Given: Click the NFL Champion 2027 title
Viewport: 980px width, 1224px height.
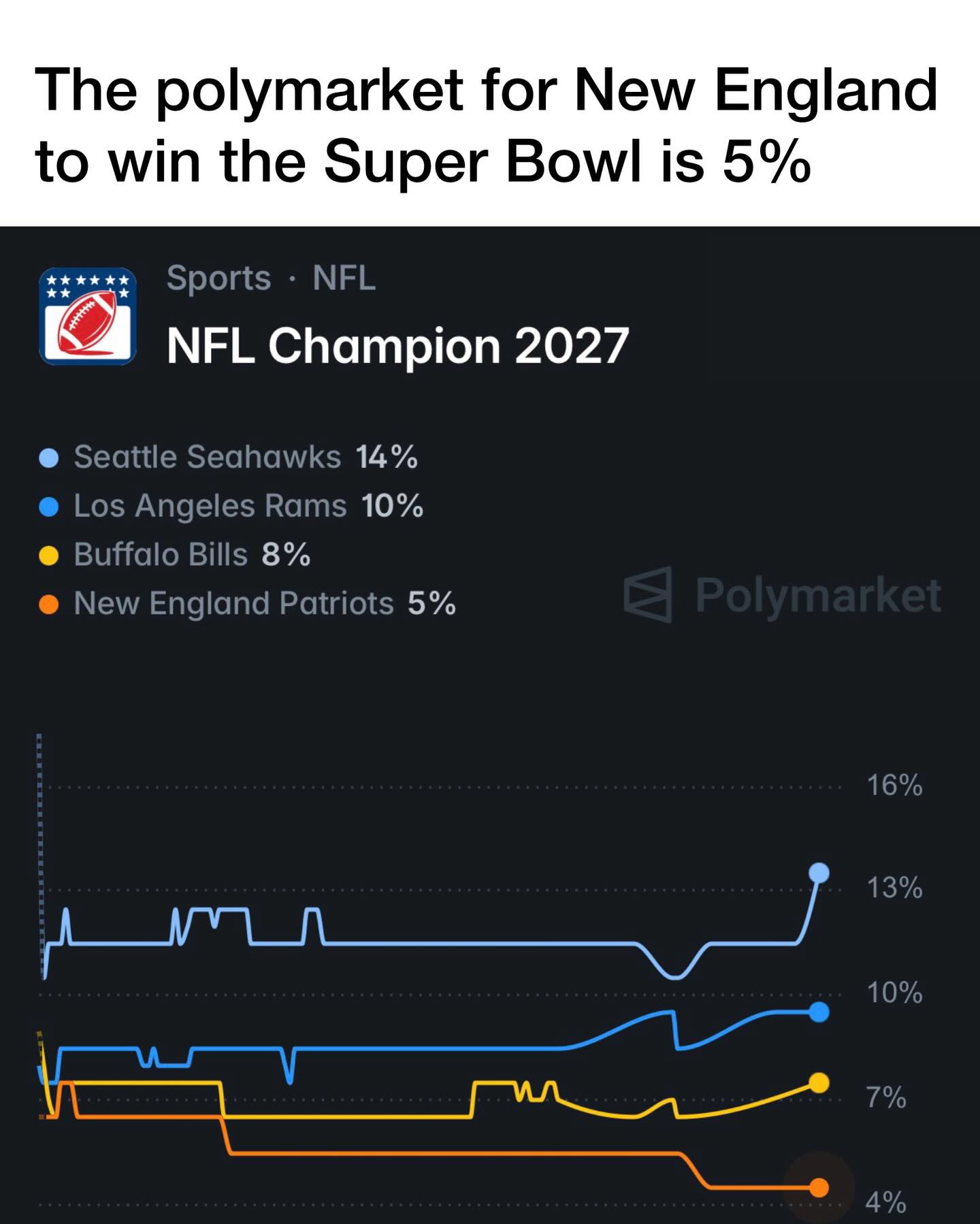Looking at the screenshot, I should pos(397,346).
